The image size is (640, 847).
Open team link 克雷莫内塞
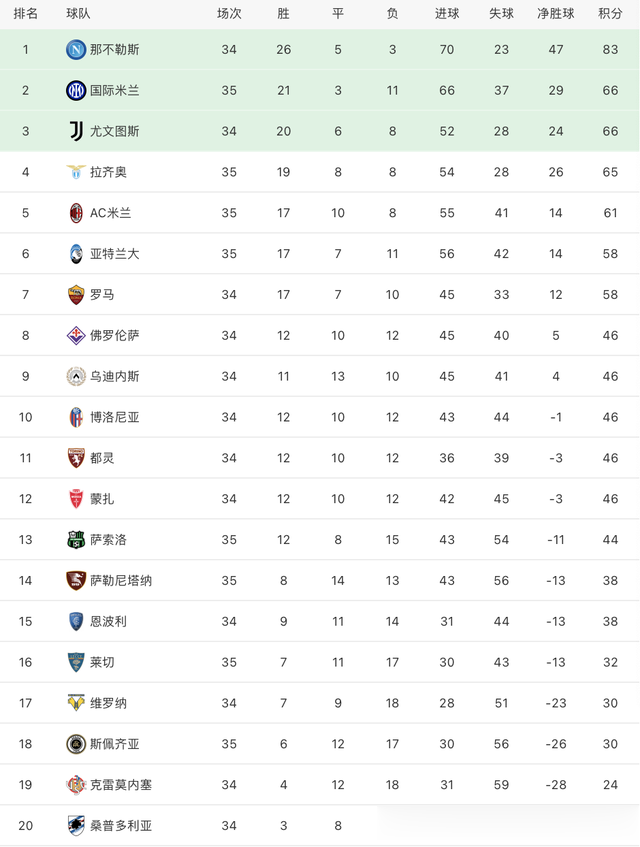pos(121,785)
